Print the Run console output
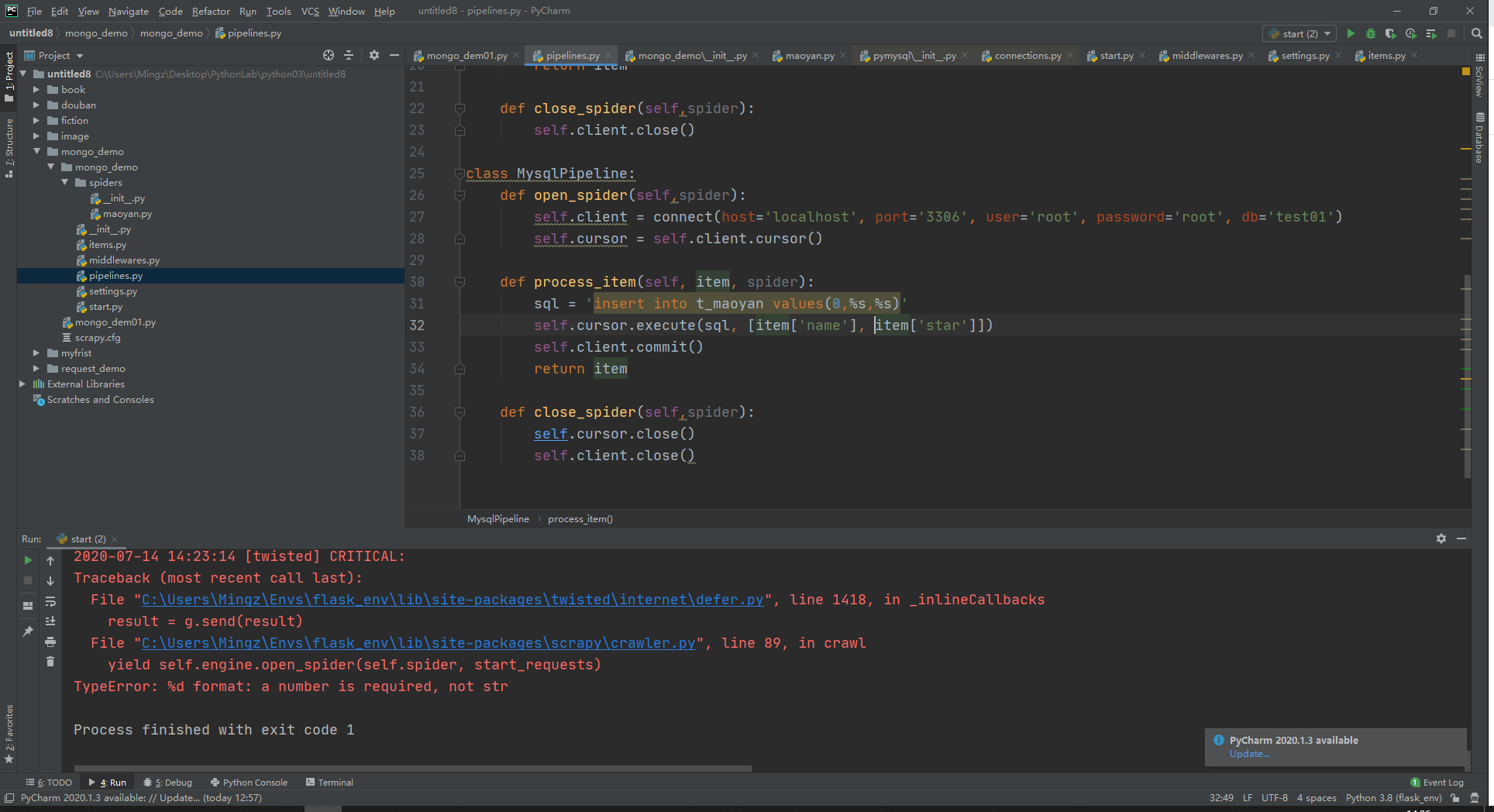 pyautogui.click(x=50, y=642)
